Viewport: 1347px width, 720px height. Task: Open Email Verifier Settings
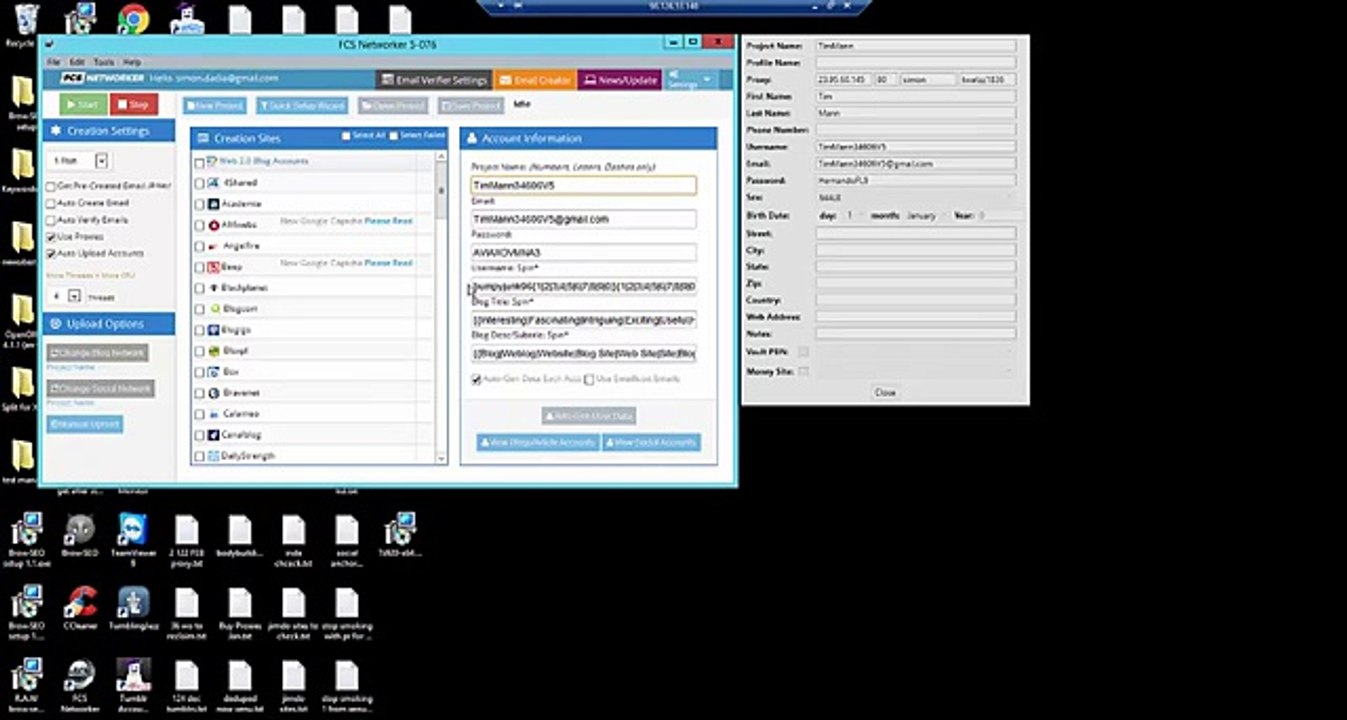[434, 80]
